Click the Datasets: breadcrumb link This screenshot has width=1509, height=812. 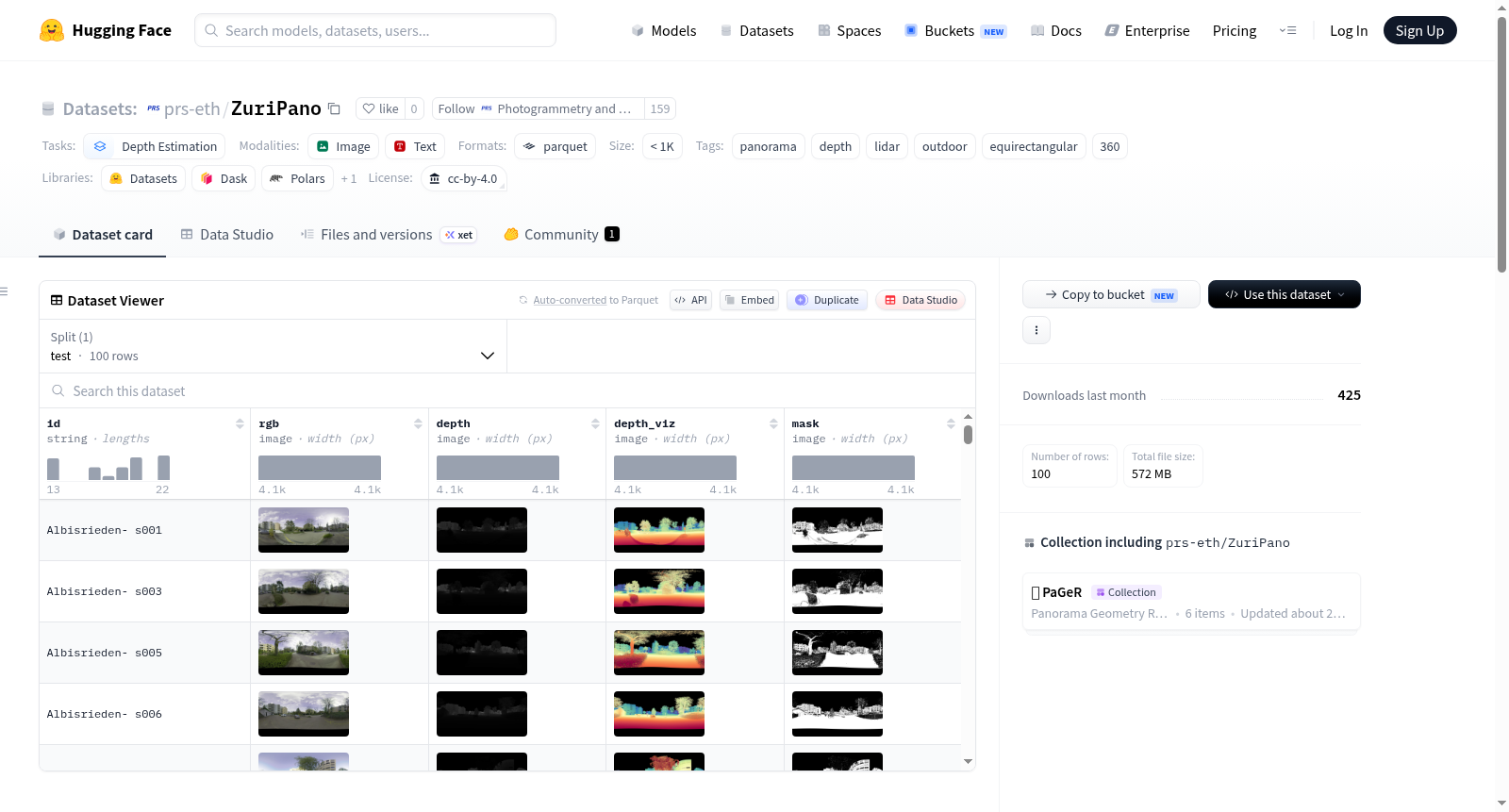tap(100, 108)
